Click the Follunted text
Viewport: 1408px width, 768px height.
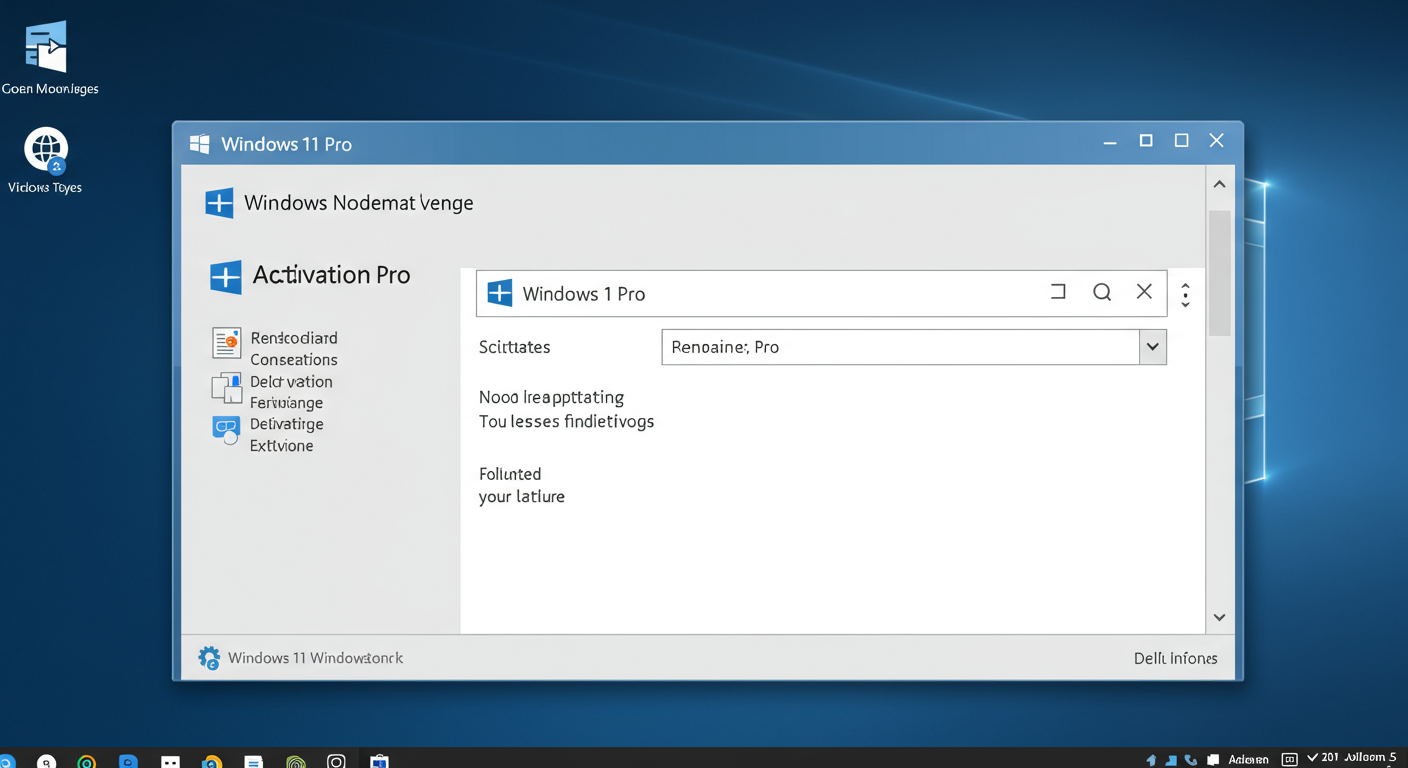510,474
